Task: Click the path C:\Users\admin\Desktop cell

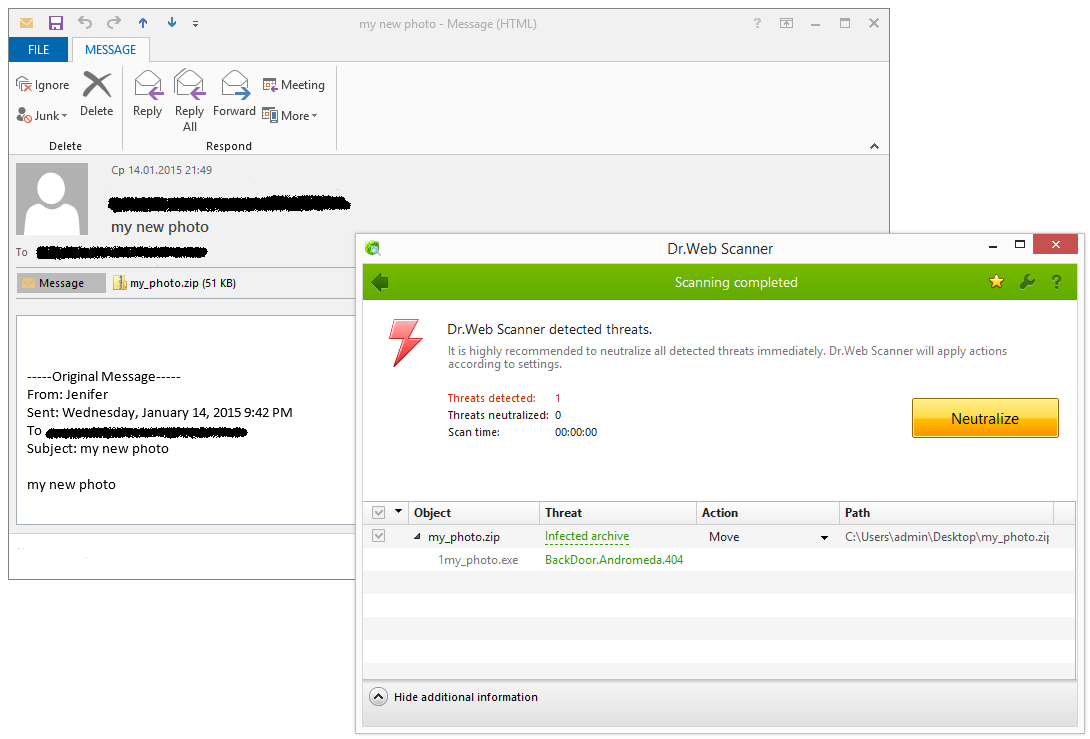Action: [947, 537]
